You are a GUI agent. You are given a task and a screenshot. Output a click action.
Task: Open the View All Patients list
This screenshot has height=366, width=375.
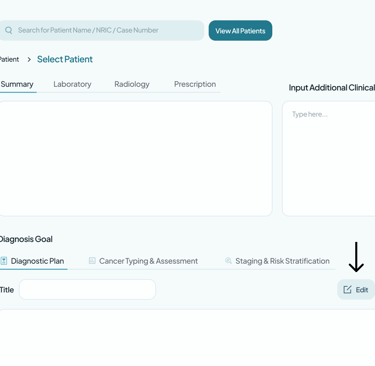tap(240, 31)
